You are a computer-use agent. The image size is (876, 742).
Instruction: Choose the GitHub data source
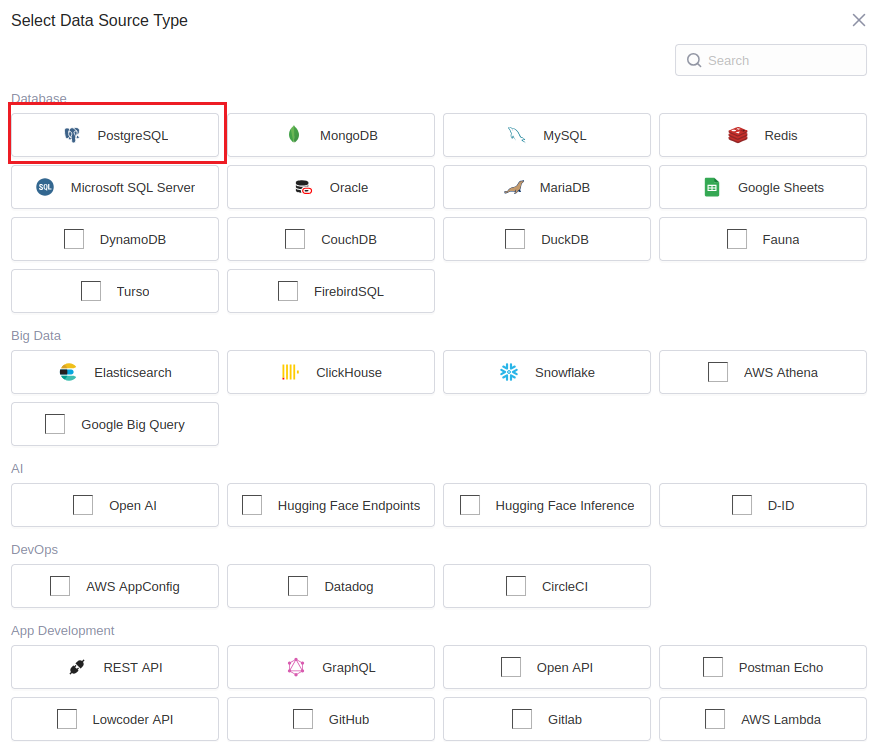[331, 719]
